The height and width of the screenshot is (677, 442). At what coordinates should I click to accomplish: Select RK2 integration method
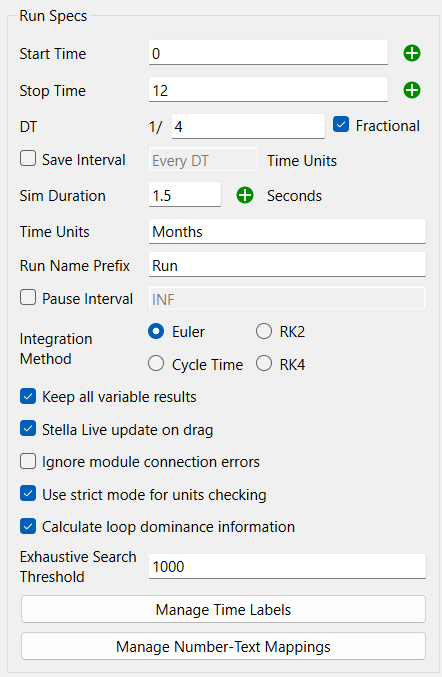coord(264,332)
